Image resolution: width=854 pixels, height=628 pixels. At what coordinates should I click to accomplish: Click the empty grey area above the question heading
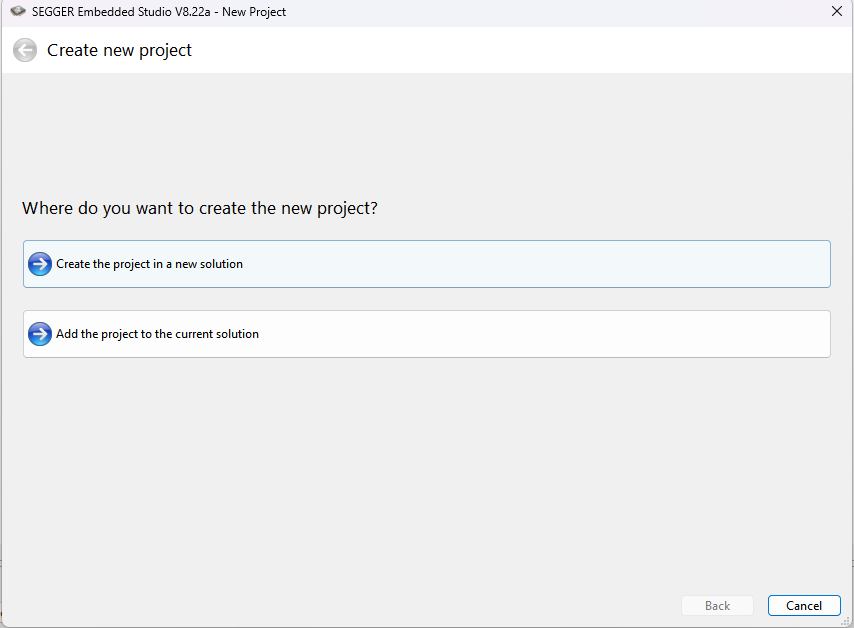click(426, 131)
